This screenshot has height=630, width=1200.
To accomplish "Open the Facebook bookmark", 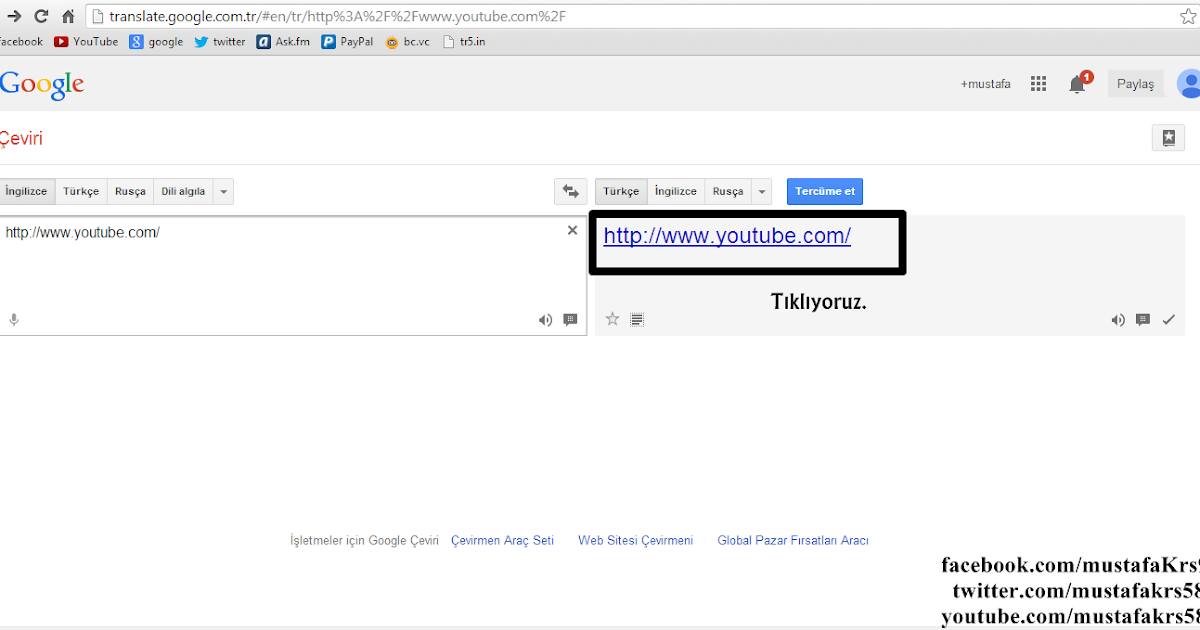I will (20, 42).
